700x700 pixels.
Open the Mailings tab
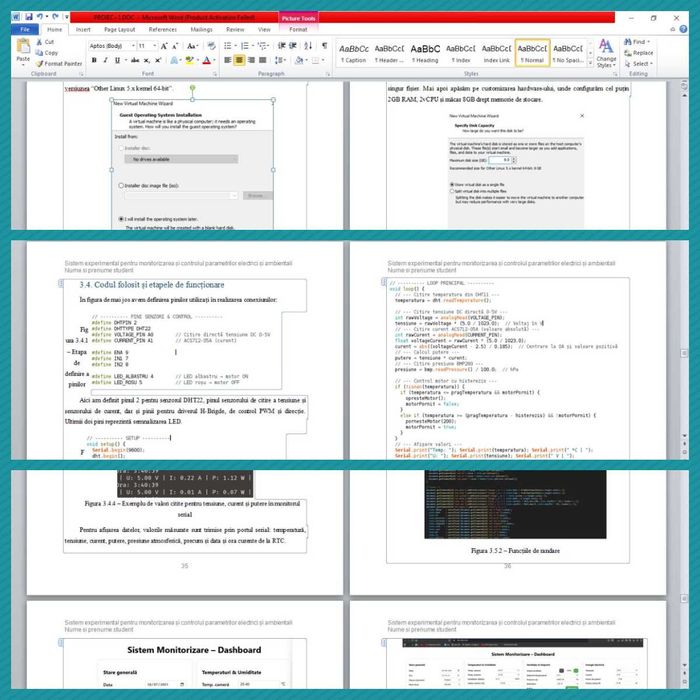click(x=201, y=29)
